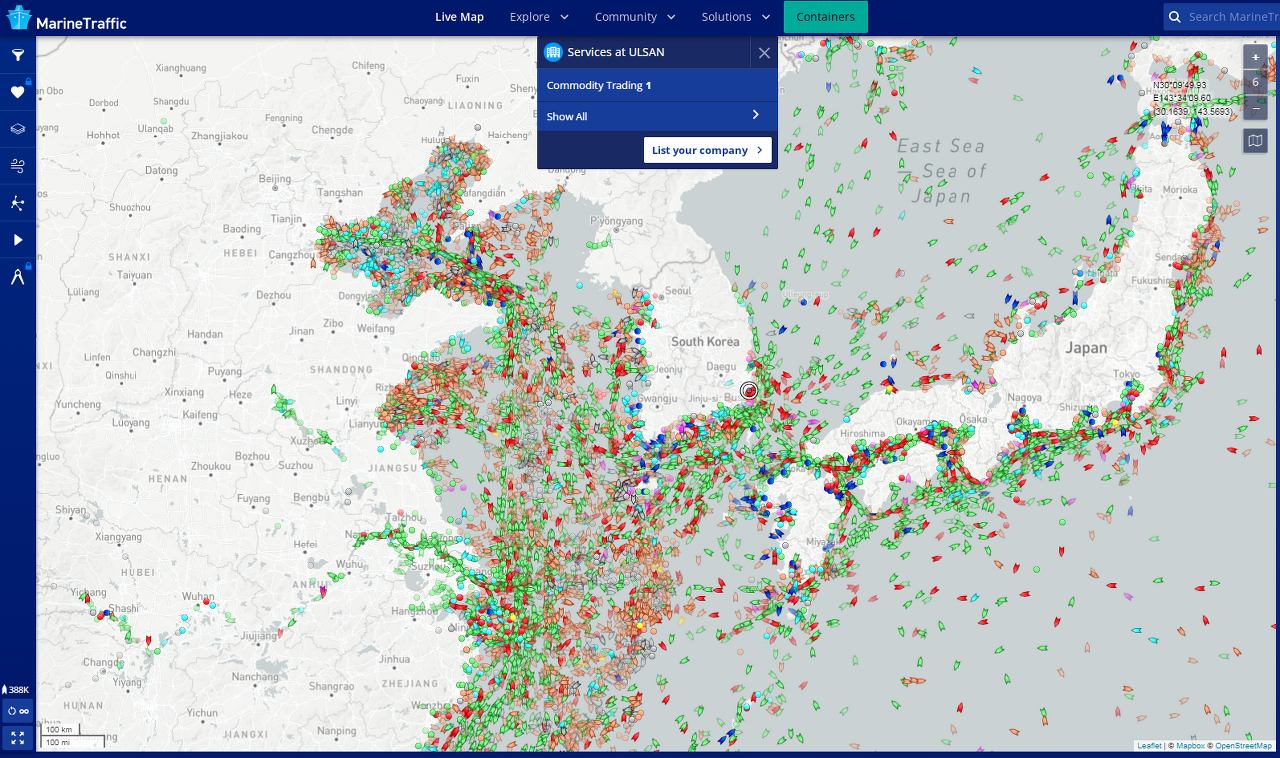Click the Ulsan port marker on map

click(749, 390)
